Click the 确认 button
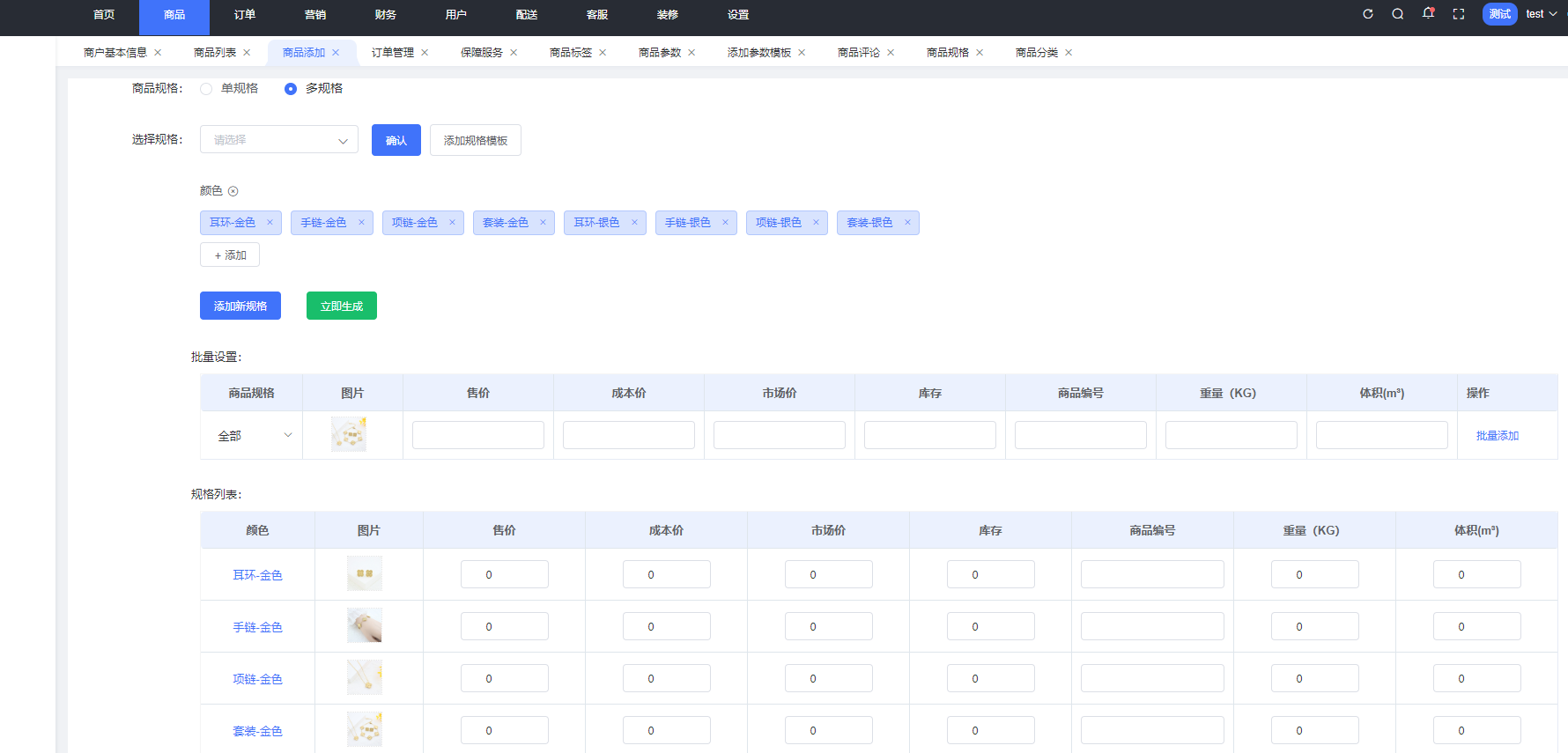 pyautogui.click(x=396, y=140)
